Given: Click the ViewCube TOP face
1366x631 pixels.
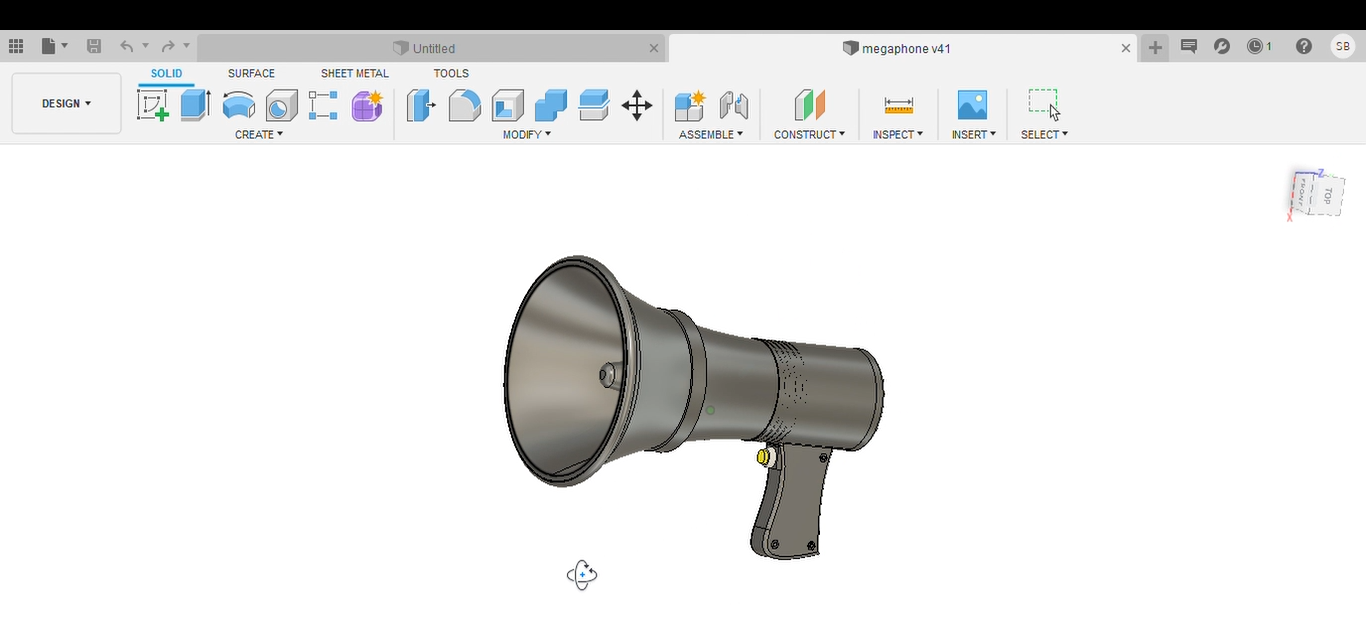Looking at the screenshot, I should click(x=1327, y=196).
